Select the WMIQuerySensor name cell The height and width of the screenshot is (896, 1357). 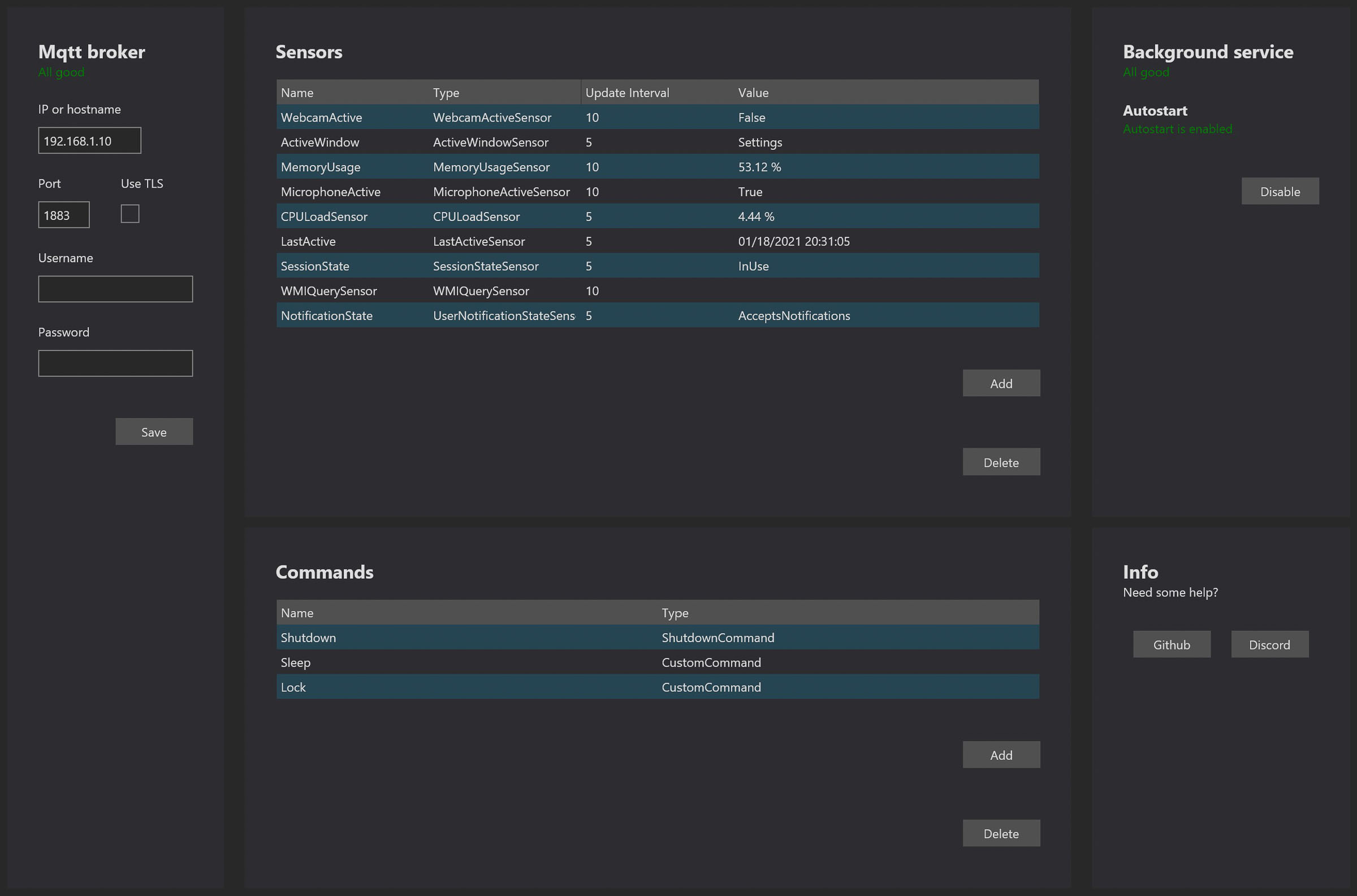(352, 291)
